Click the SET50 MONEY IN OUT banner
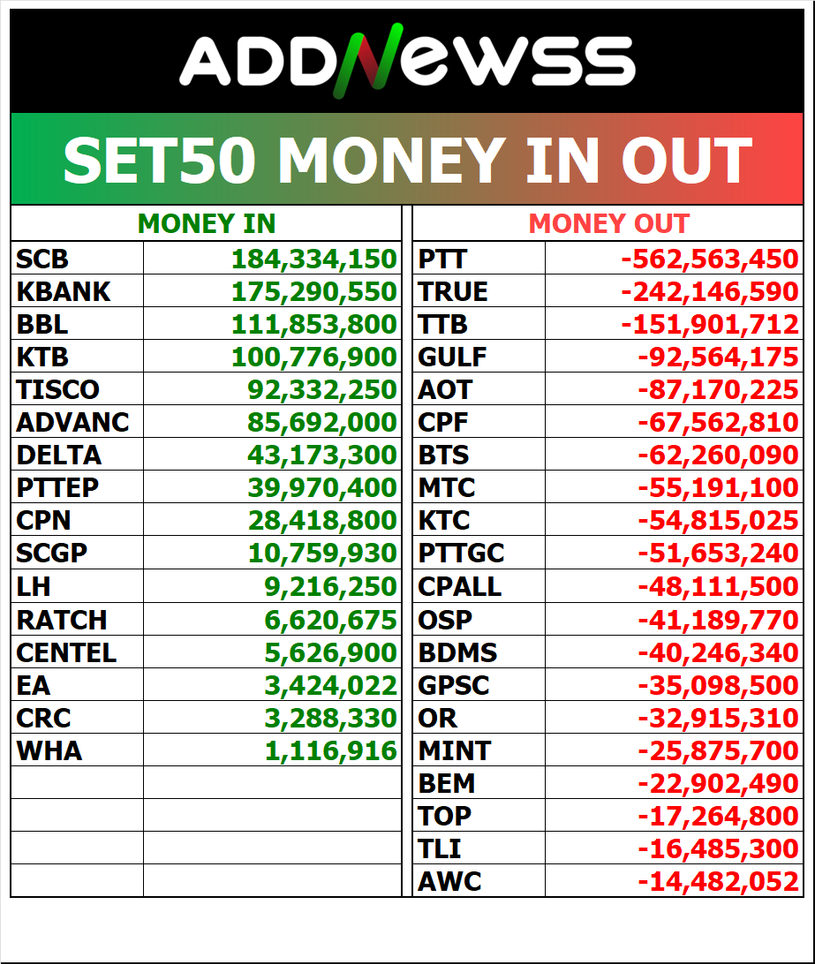Image resolution: width=815 pixels, height=964 pixels. [x=407, y=159]
